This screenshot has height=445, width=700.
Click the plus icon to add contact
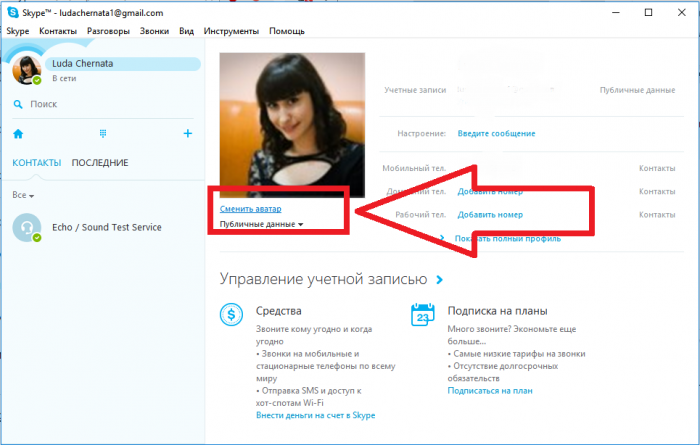tap(187, 133)
